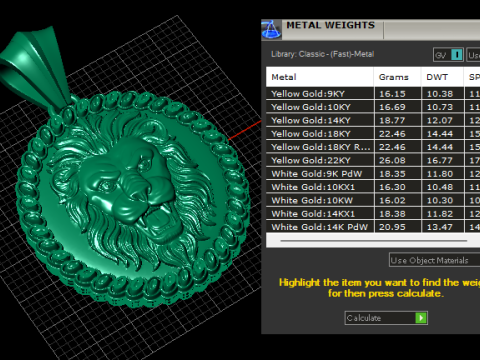480x360 pixels.
Task: Click the 11.82 DWT cell
Action: [x=442, y=214]
